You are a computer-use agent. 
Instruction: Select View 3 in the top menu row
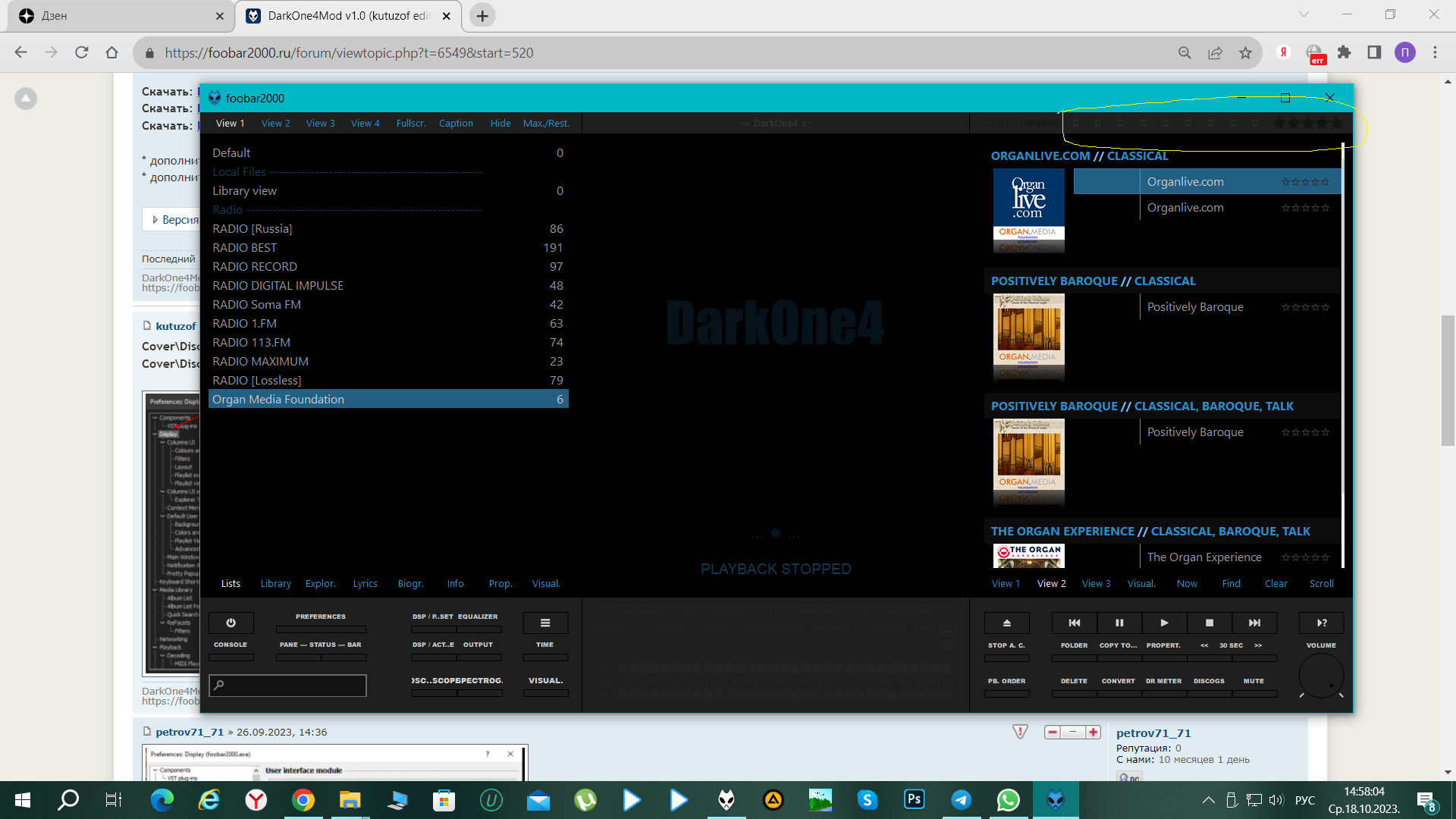[x=320, y=123]
